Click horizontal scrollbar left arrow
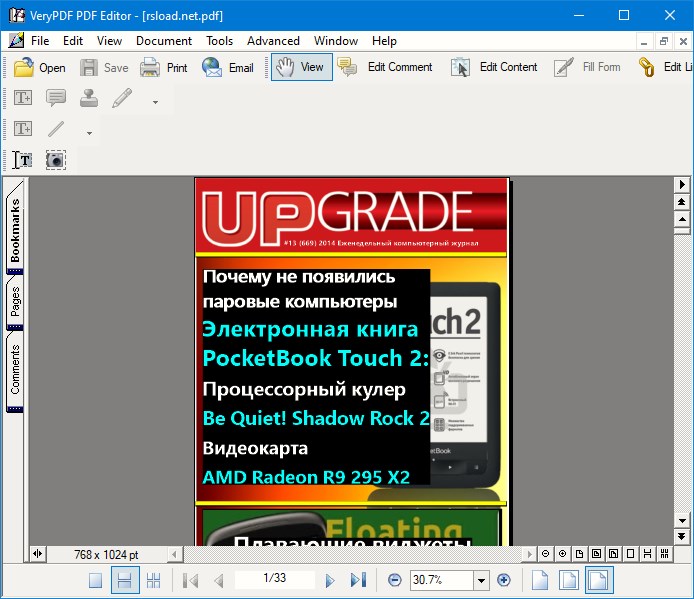Image resolution: width=694 pixels, height=599 pixels. tap(174, 554)
